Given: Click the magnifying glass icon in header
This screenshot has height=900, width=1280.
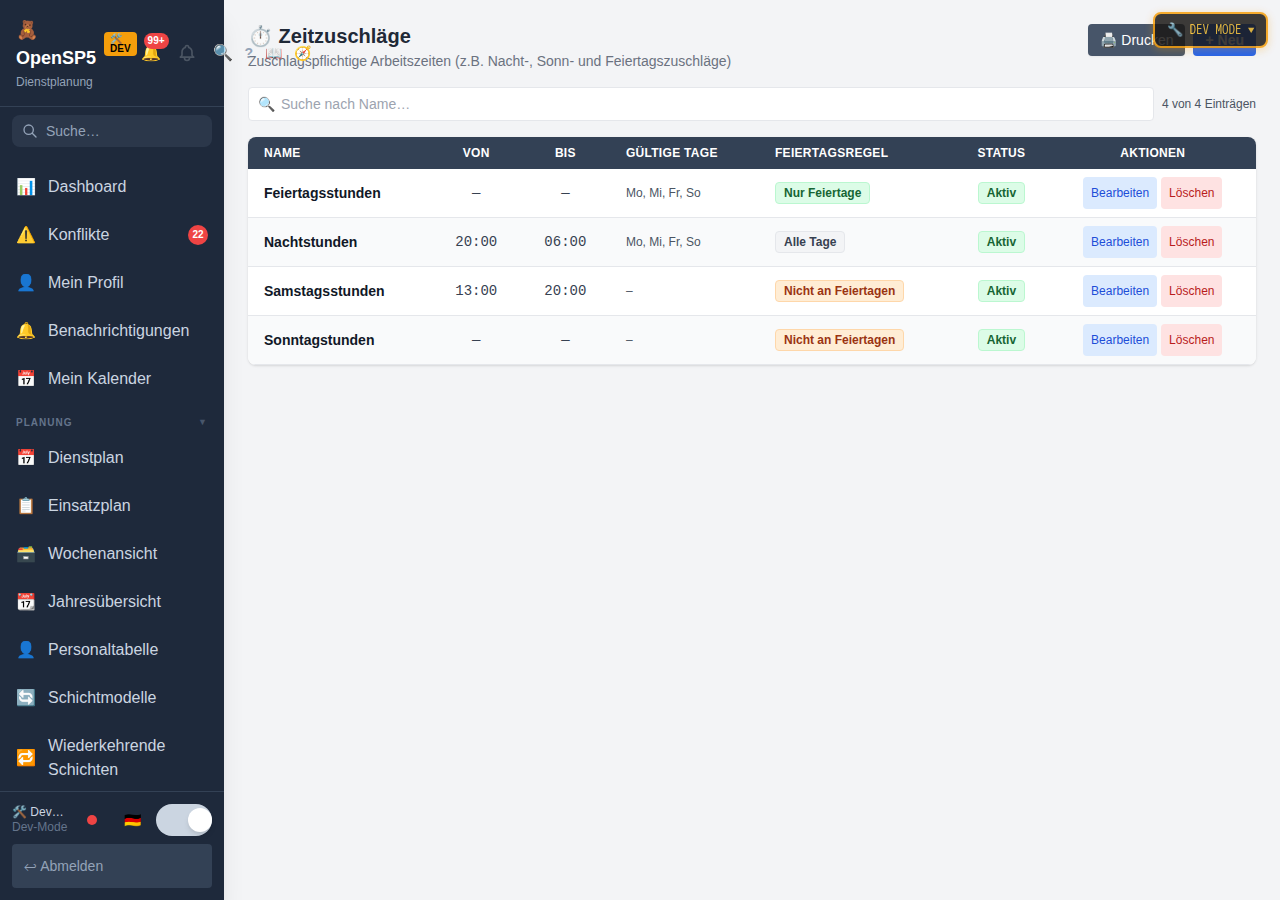Looking at the screenshot, I should (223, 53).
